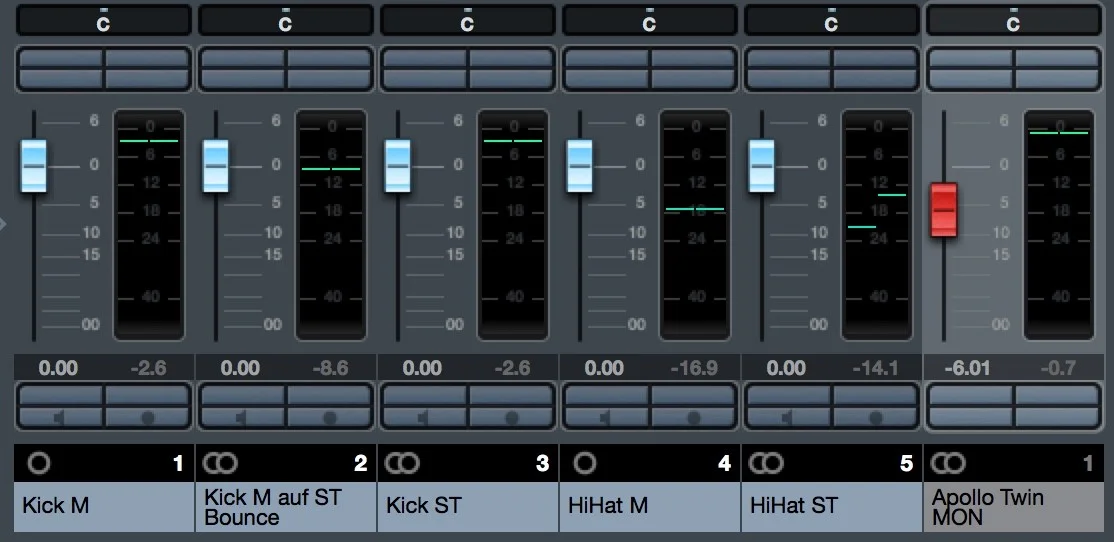Click the level meter of Kick ST
The image size is (1114, 542).
[x=513, y=224]
